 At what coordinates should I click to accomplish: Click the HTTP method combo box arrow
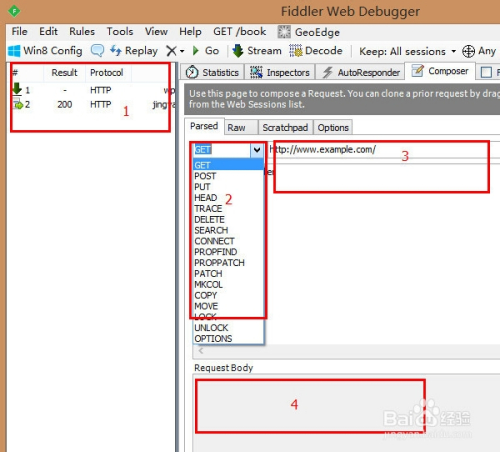click(x=257, y=150)
